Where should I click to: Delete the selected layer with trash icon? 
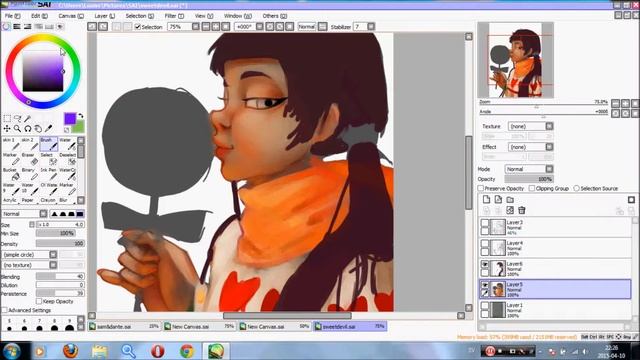(x=522, y=210)
